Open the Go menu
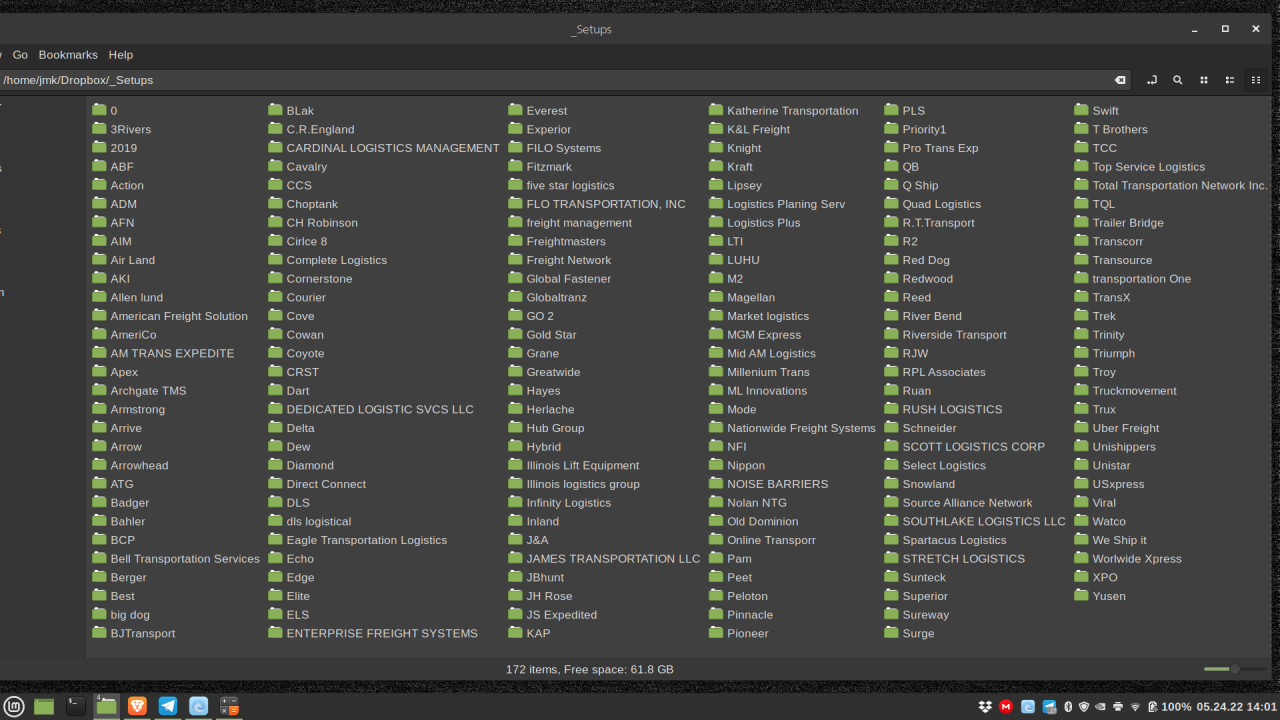 pyautogui.click(x=20, y=55)
